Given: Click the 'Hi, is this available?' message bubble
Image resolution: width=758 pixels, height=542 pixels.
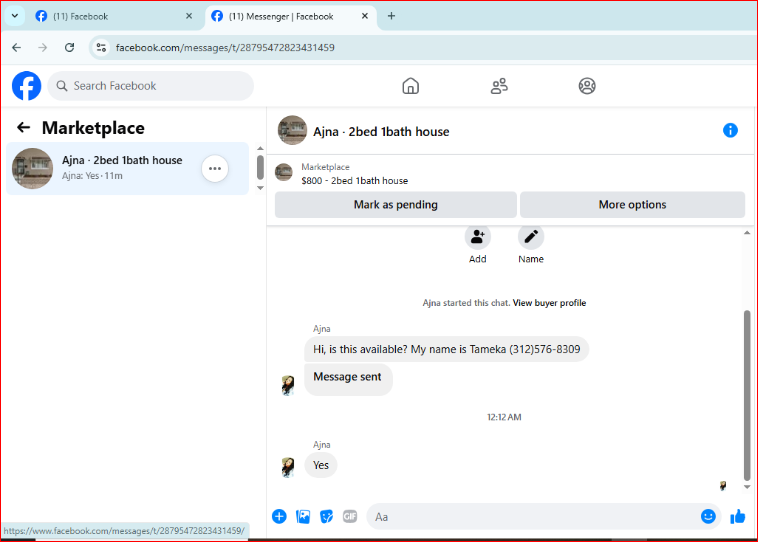Looking at the screenshot, I should (446, 349).
